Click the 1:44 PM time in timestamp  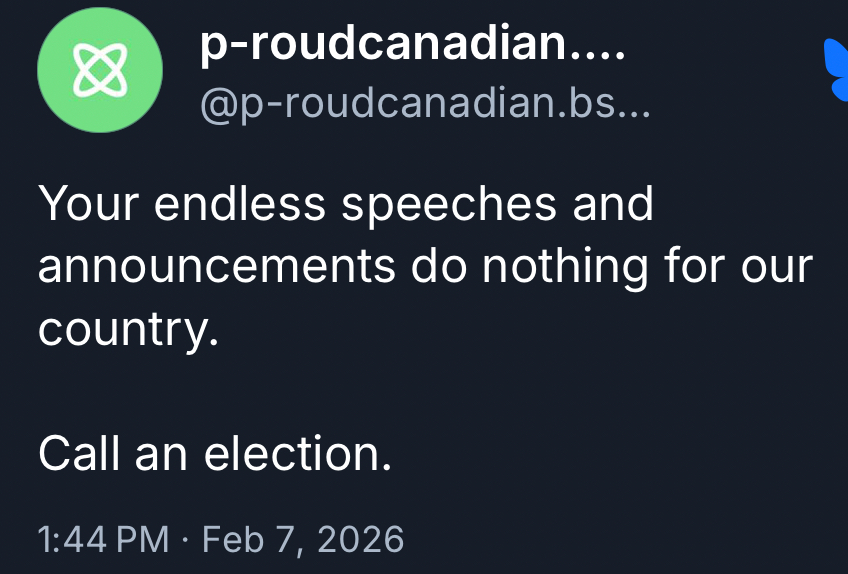pyautogui.click(x=103, y=540)
